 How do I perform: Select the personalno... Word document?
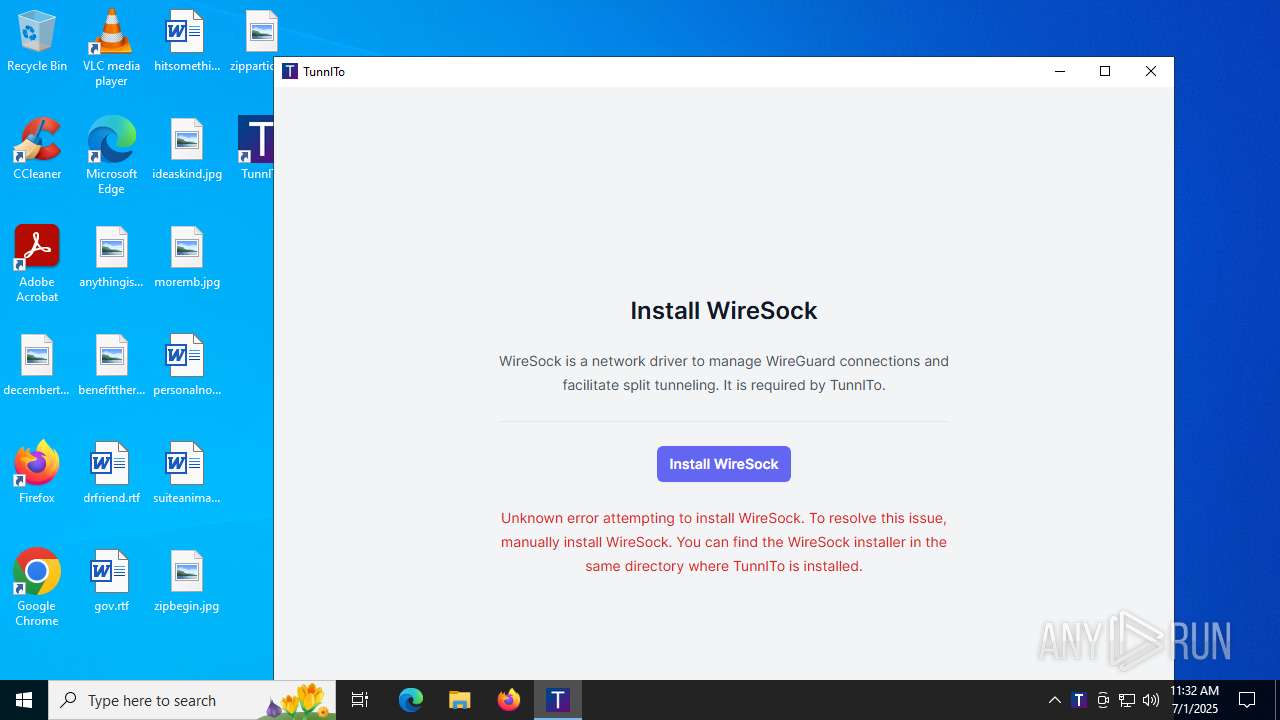187,365
